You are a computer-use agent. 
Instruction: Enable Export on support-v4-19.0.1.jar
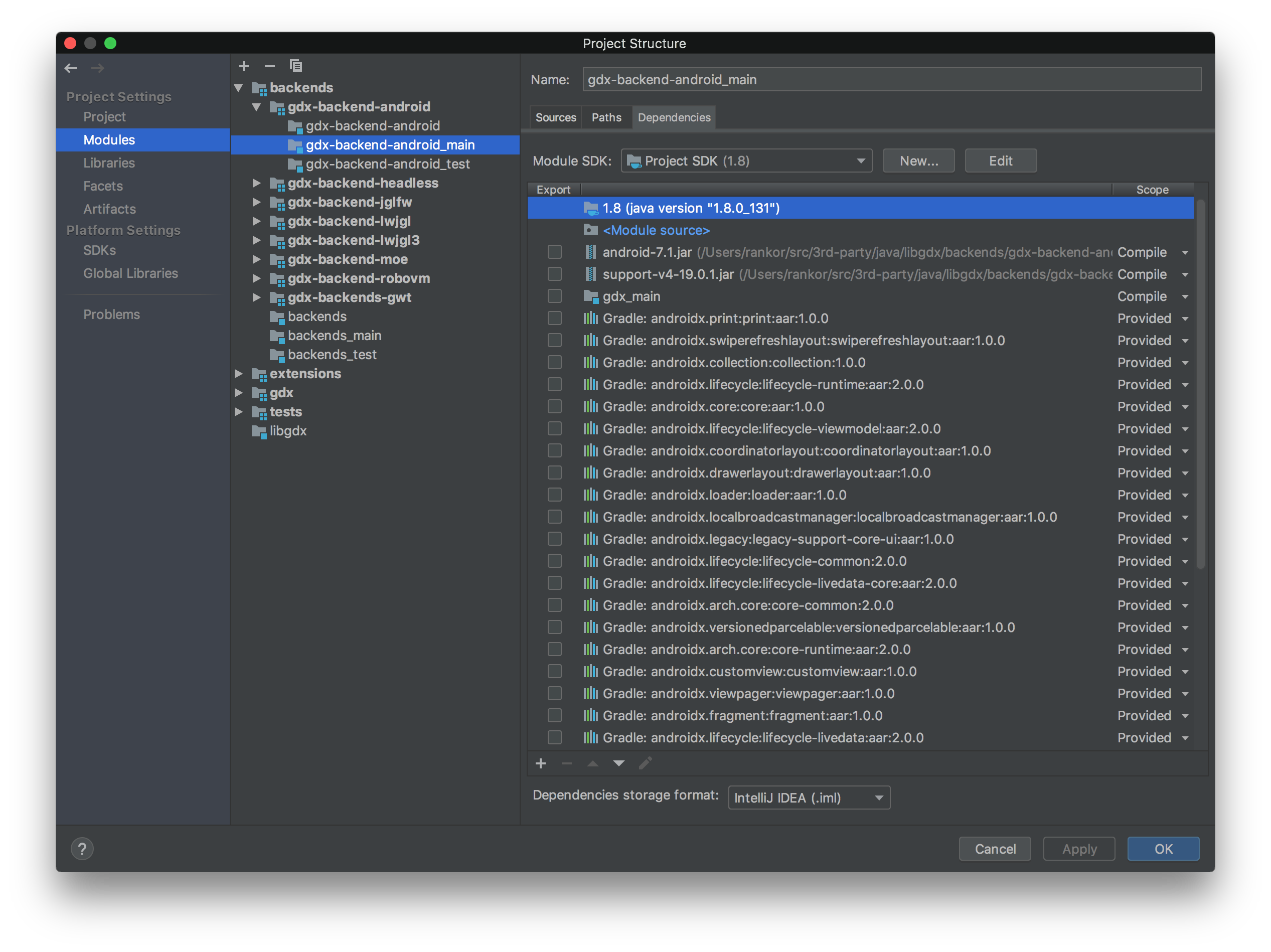pos(554,274)
